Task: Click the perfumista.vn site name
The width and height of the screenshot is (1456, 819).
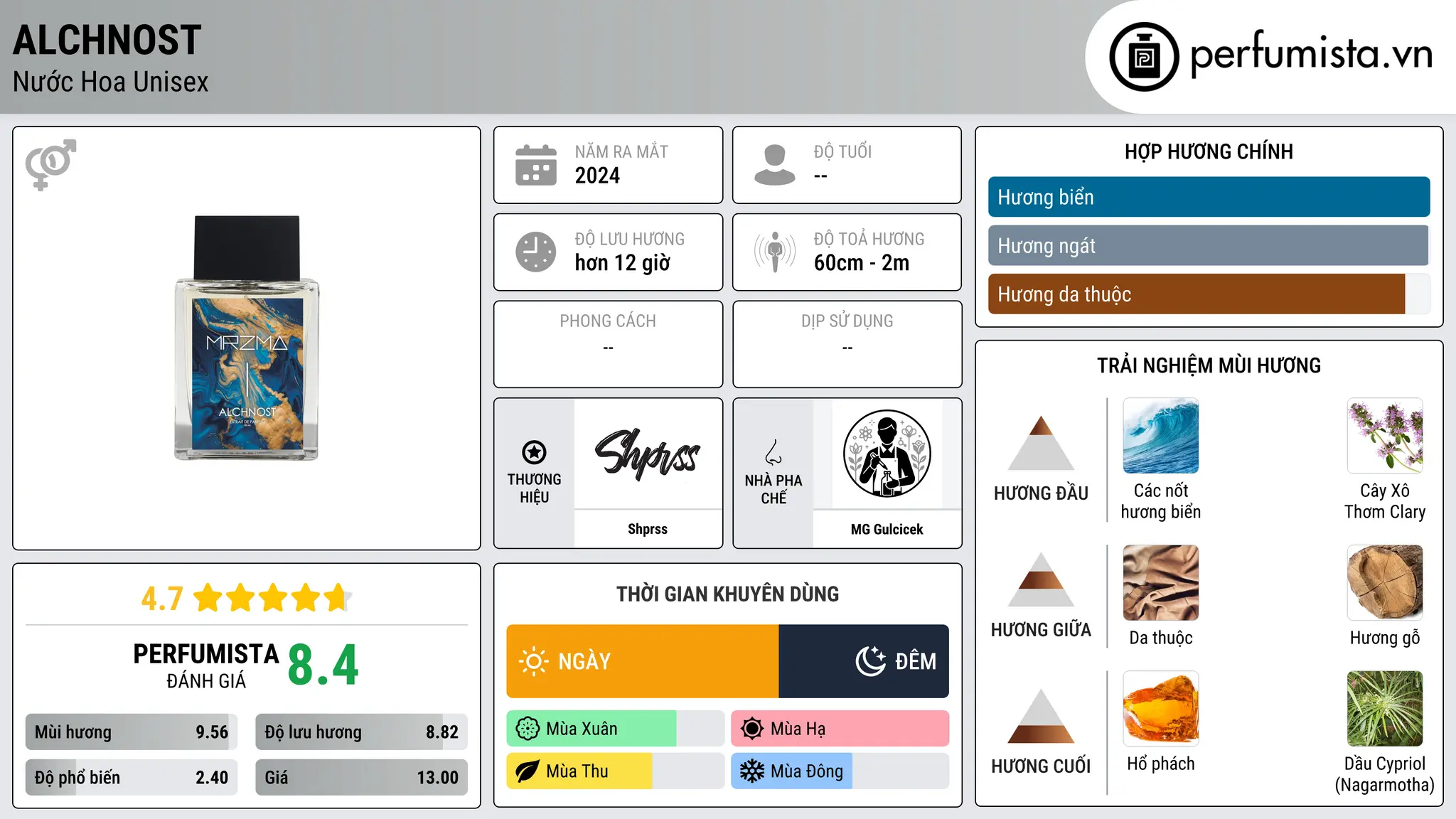Action: tap(1311, 54)
